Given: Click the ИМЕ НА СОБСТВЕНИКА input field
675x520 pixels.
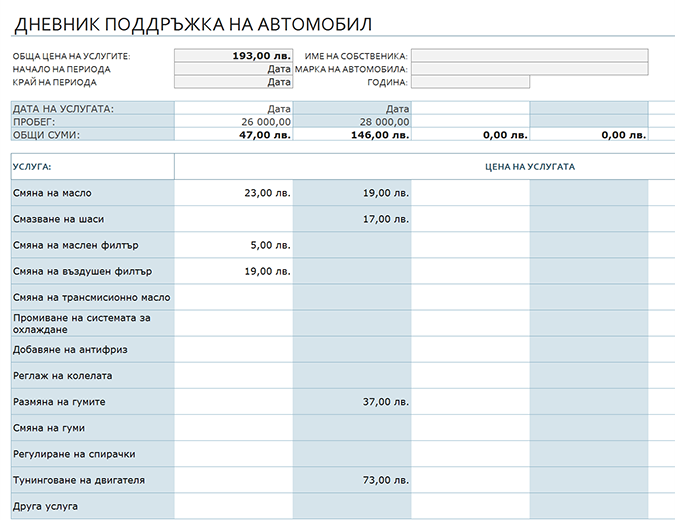Looking at the screenshot, I should tap(529, 56).
